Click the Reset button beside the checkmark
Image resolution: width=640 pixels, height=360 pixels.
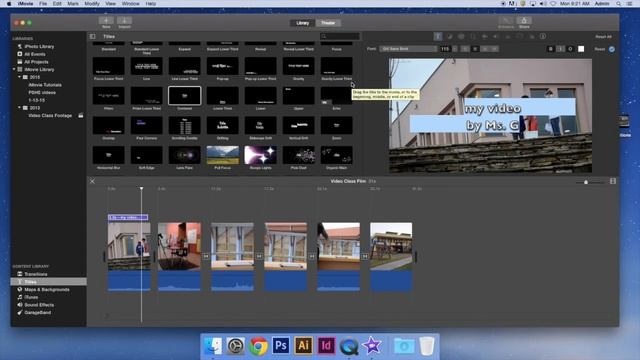pos(600,49)
